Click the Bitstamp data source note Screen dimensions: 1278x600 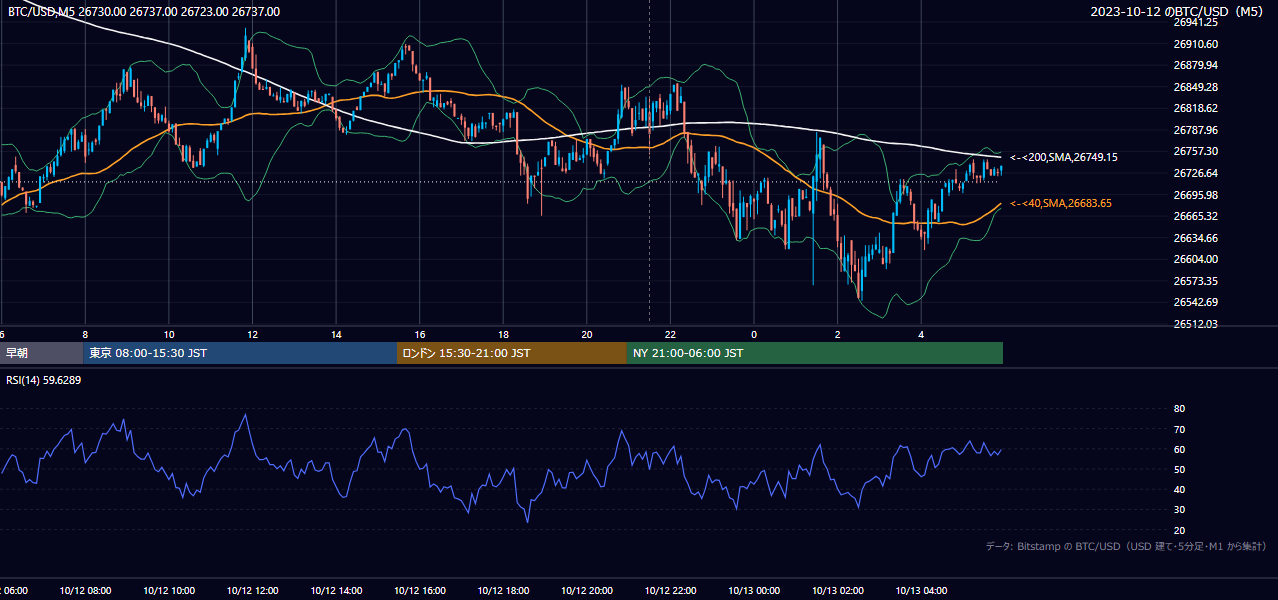pyautogui.click(x=1126, y=546)
